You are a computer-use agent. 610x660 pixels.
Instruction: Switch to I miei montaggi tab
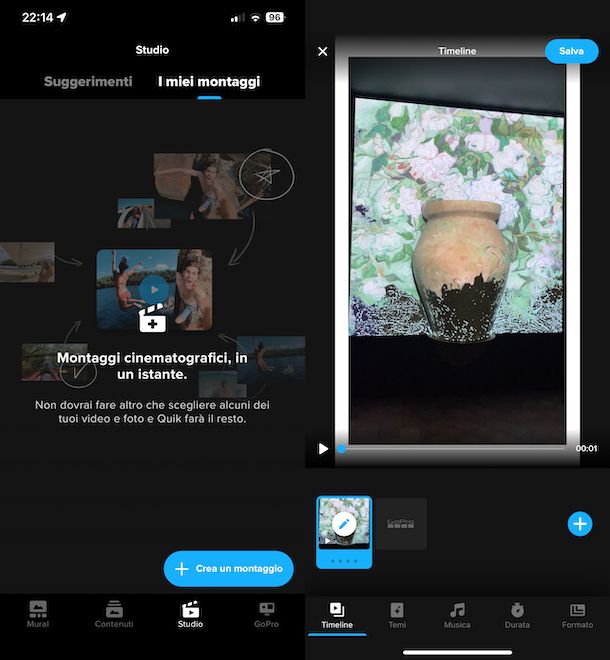(x=209, y=81)
